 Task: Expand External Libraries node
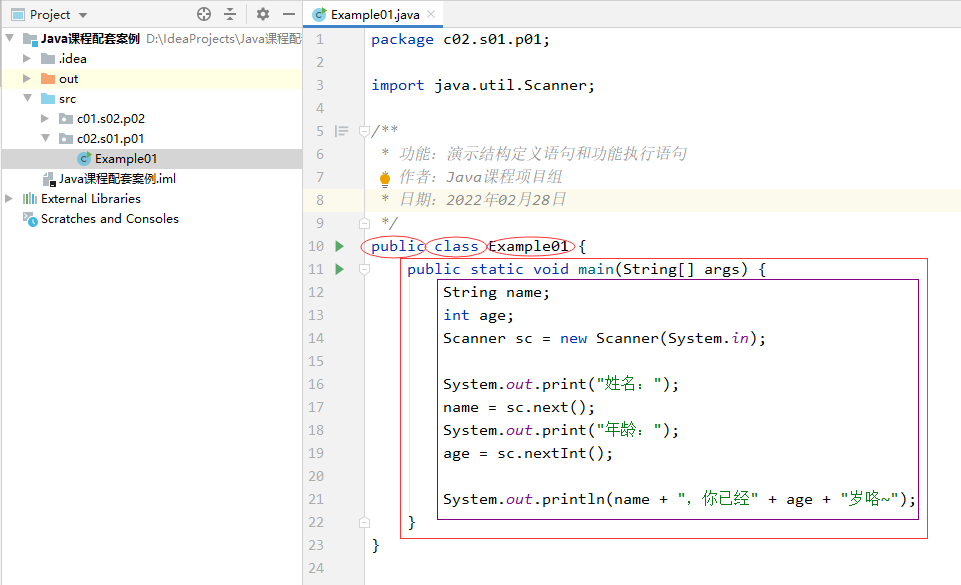point(10,198)
